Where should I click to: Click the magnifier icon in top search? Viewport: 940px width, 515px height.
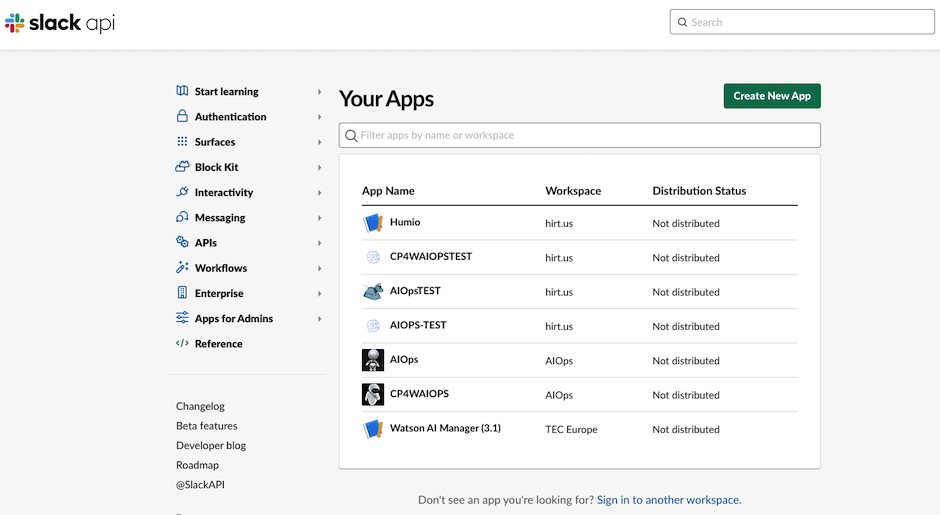pos(682,22)
